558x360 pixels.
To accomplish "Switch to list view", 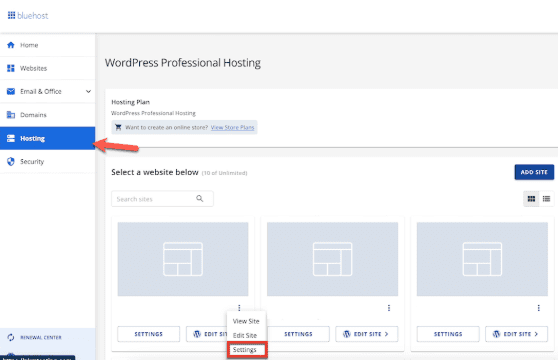I will (547, 199).
